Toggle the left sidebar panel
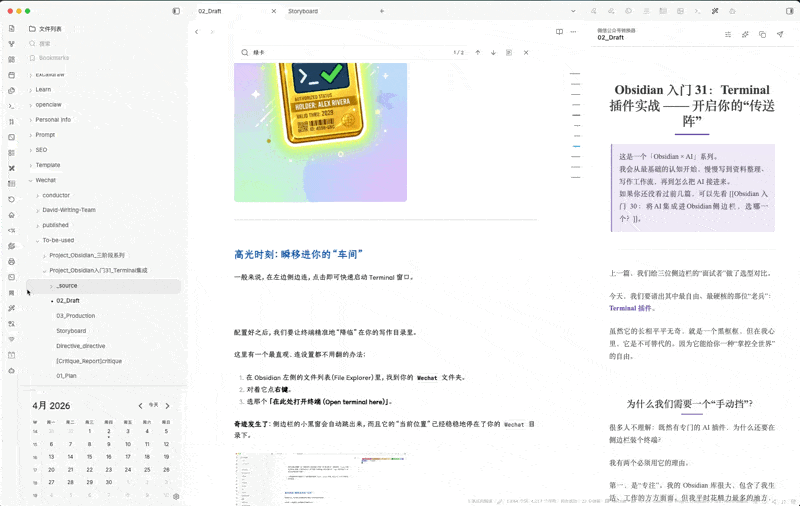 tap(176, 11)
